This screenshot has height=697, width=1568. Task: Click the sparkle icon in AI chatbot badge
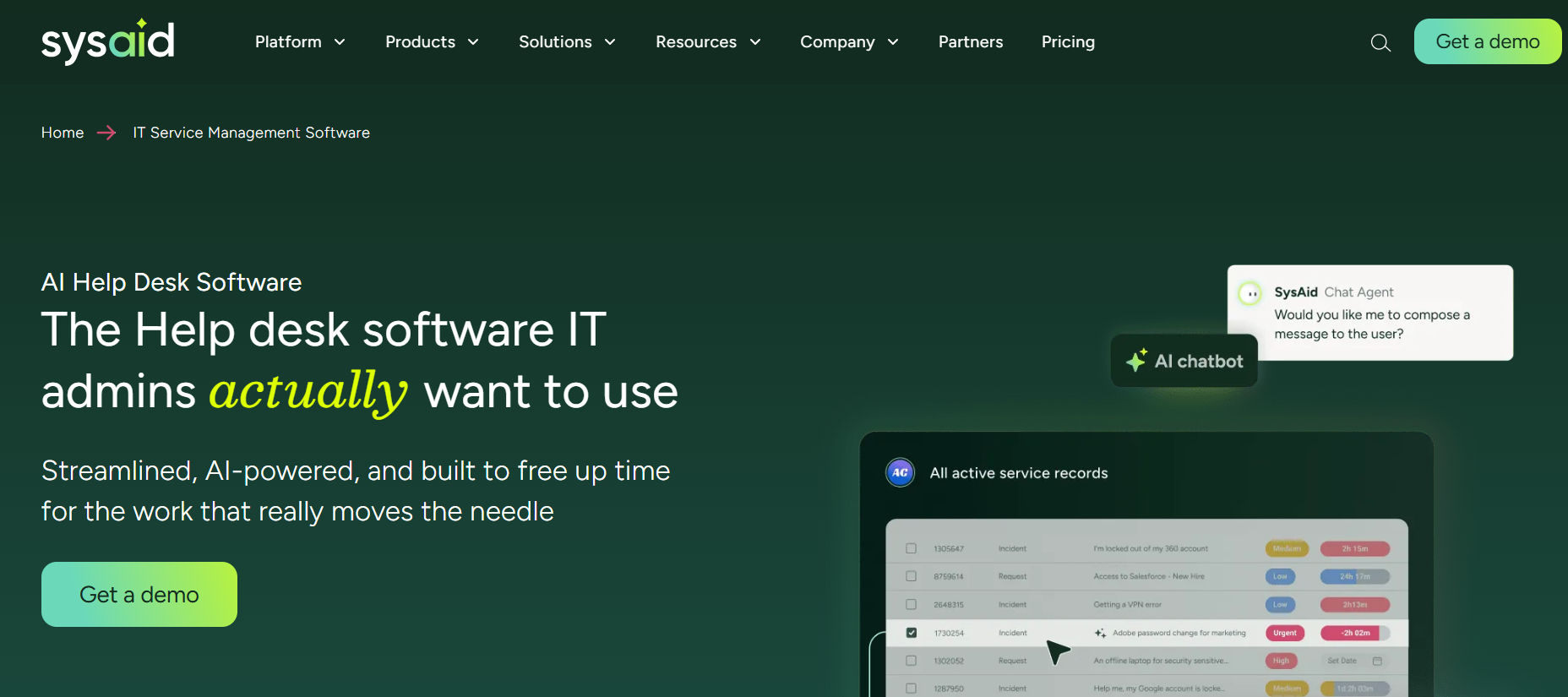point(1136,361)
